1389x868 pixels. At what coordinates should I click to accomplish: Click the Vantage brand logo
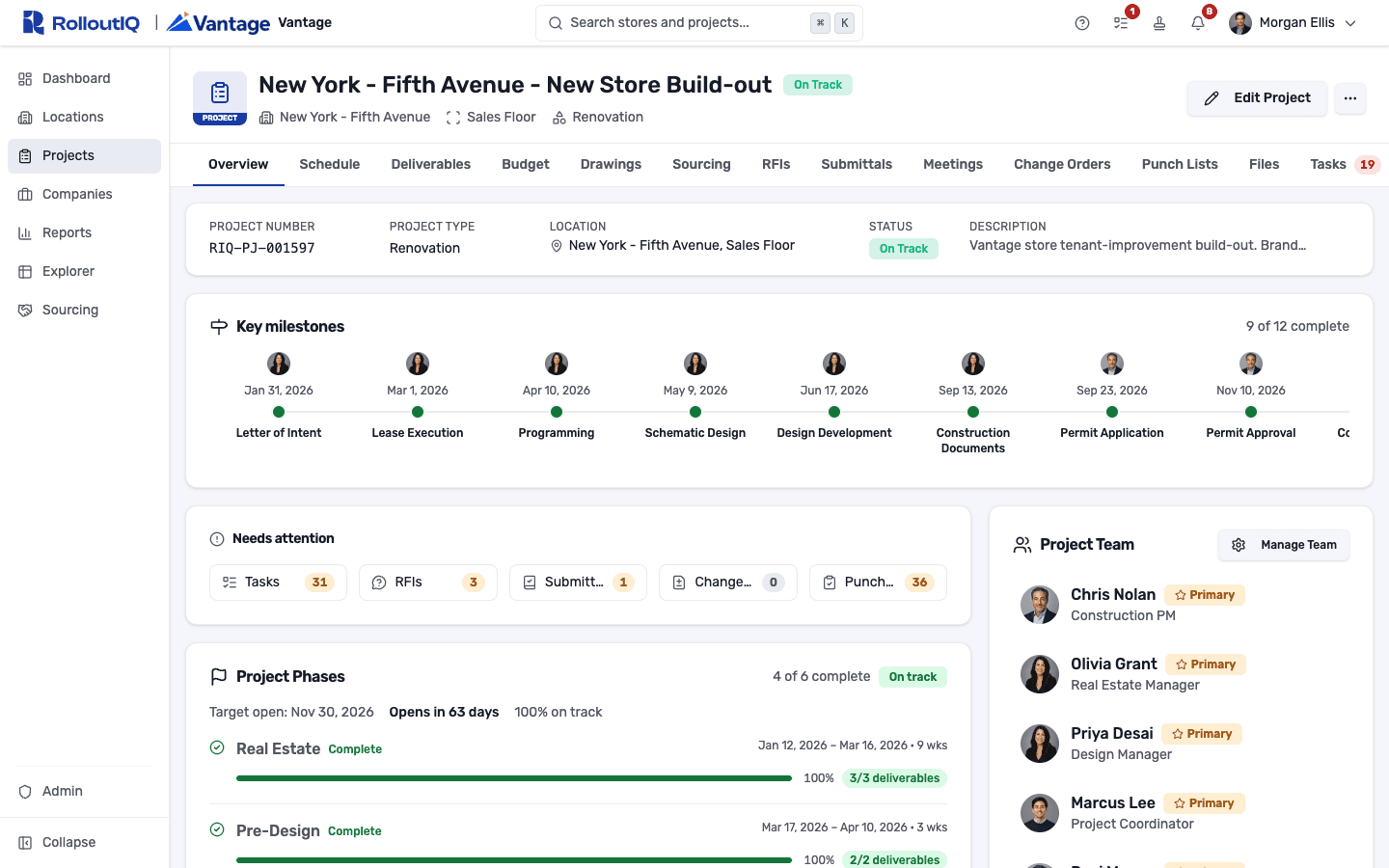tap(218, 22)
